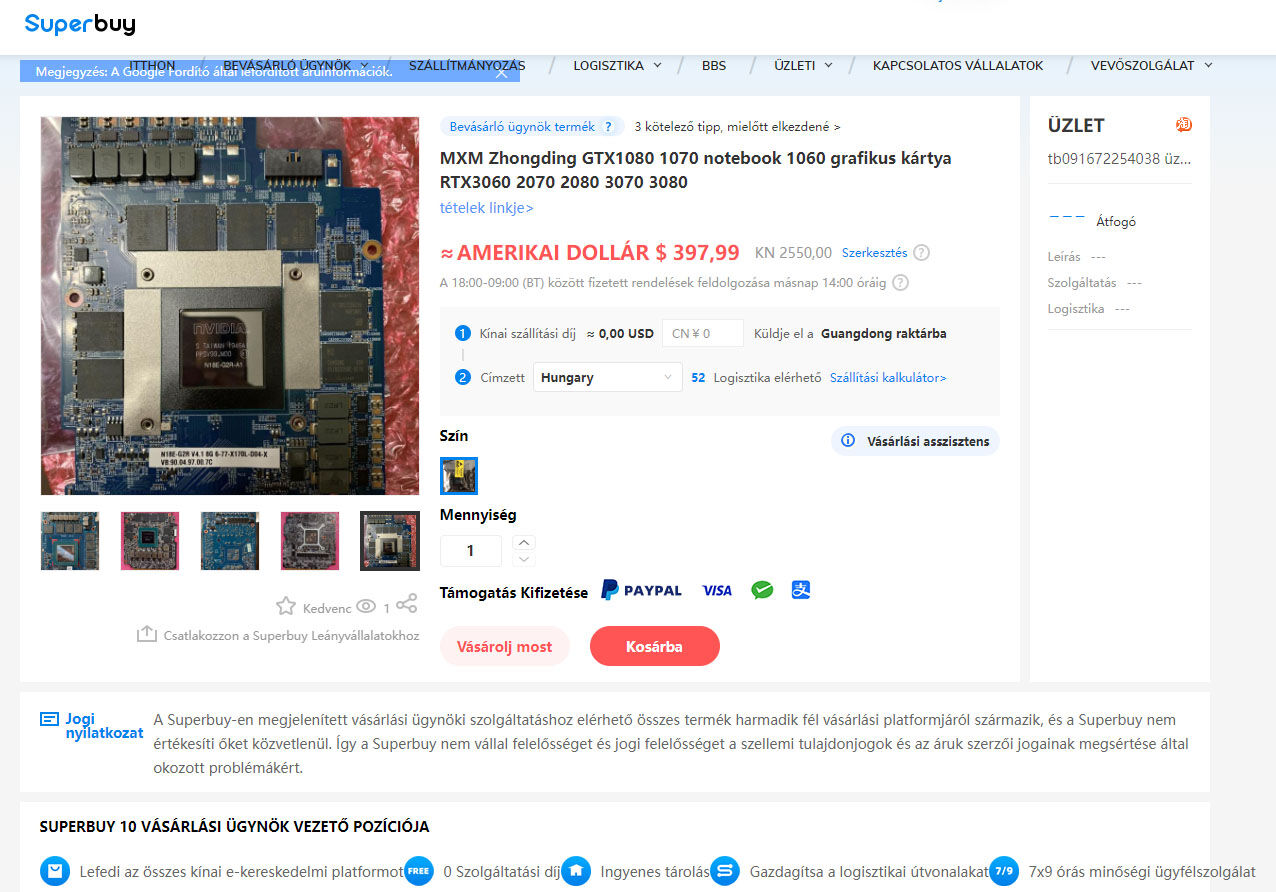The width and height of the screenshot is (1276, 892).
Task: Click the house icon for Ingyenes tárolás
Action: 576,871
